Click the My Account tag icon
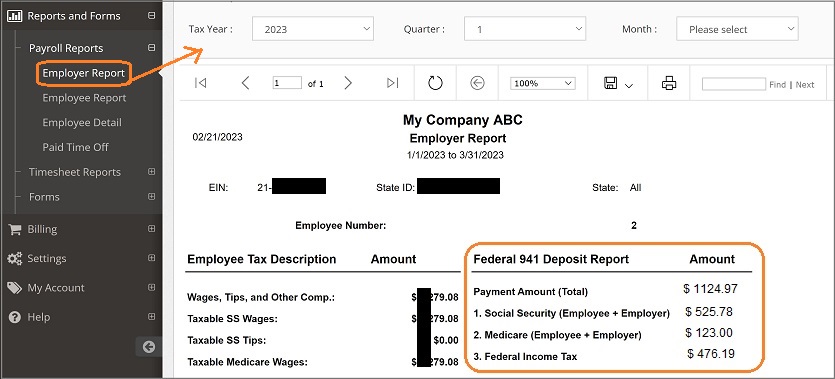 (14, 288)
